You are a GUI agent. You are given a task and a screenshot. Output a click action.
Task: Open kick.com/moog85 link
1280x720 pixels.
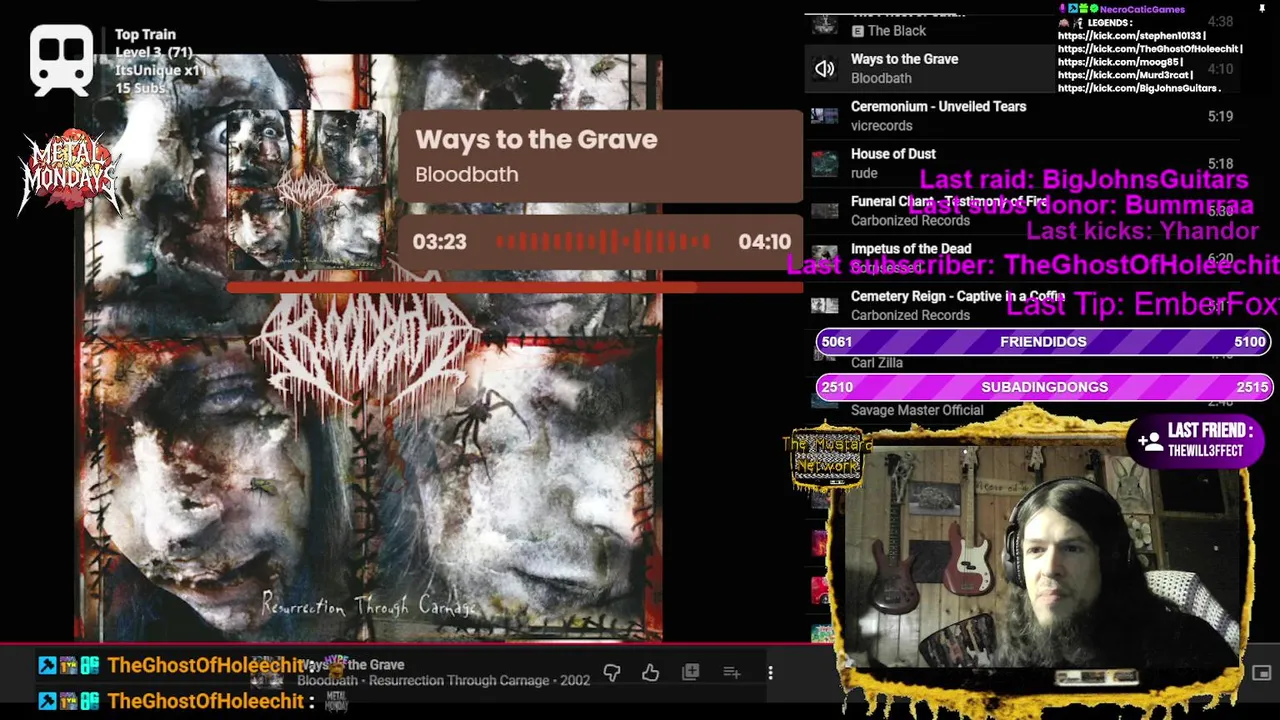click(1119, 62)
